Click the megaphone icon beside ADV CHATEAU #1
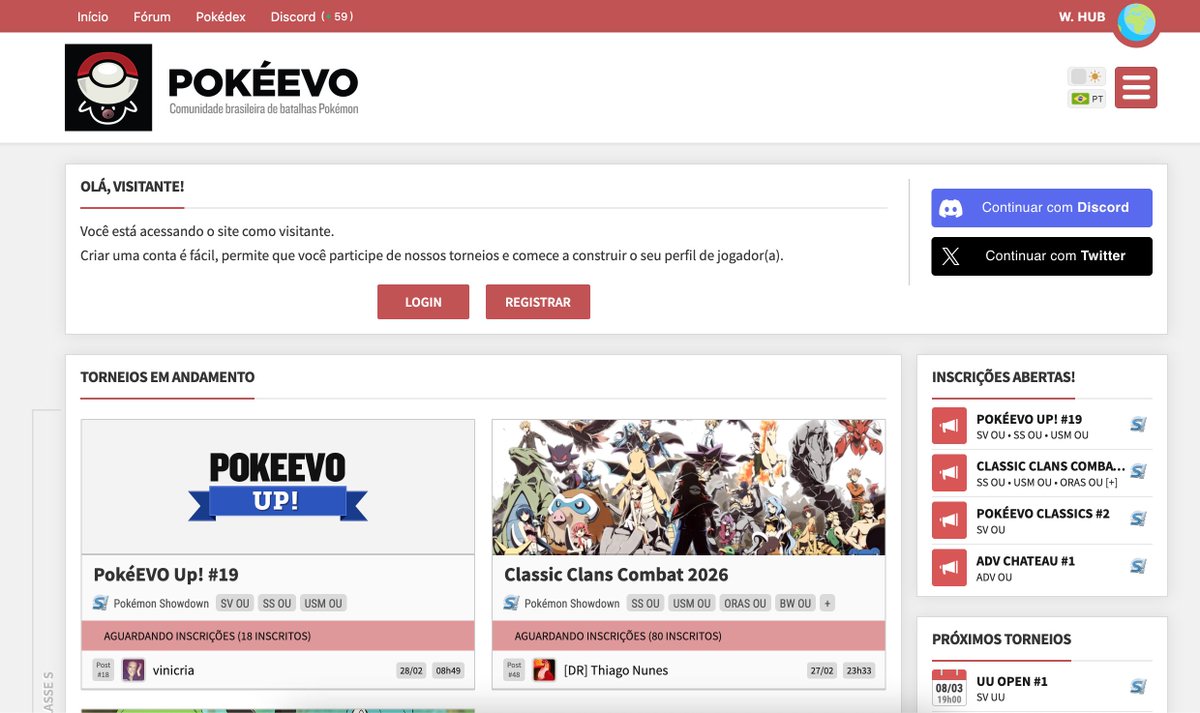 948,567
